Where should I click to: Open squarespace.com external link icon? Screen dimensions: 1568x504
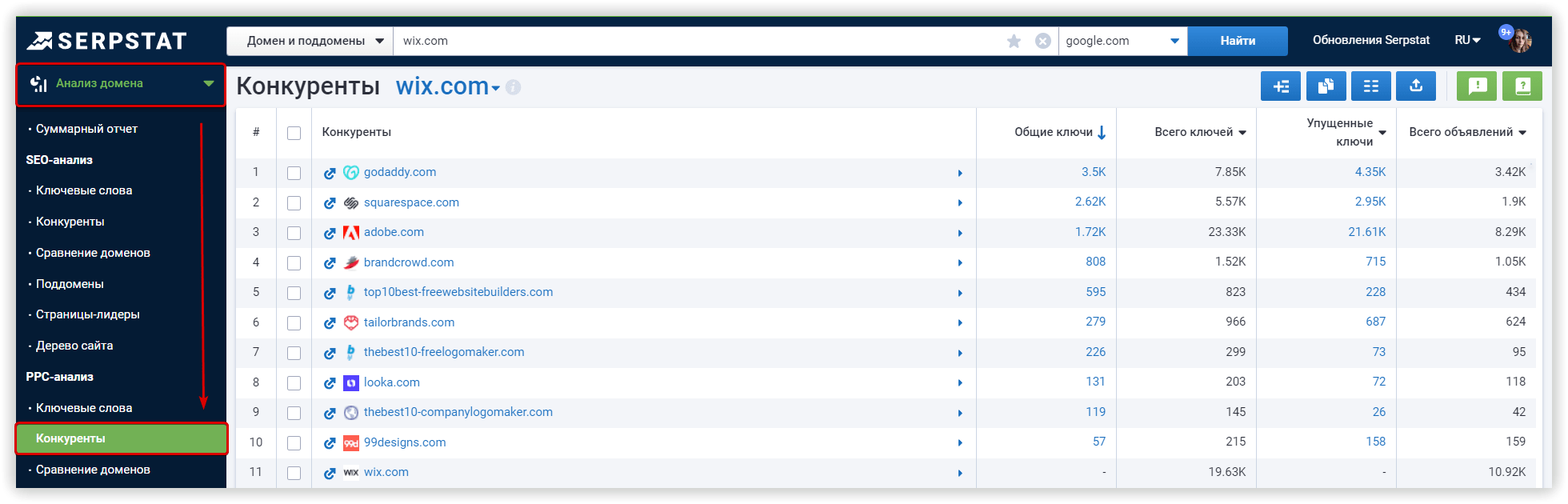(x=330, y=203)
